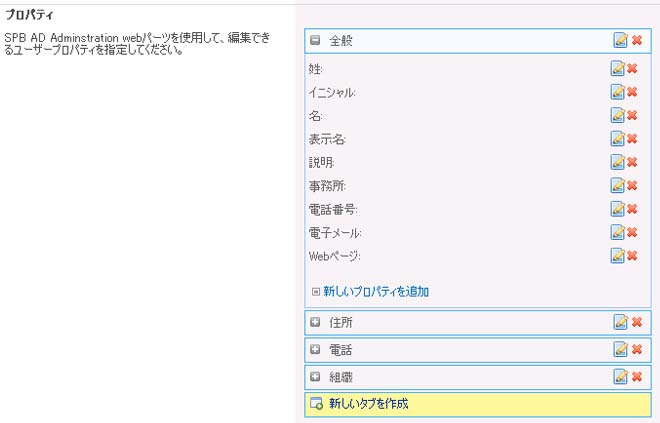The width and height of the screenshot is (660, 423).
Task: Edit the 電子メール property
Action: click(x=617, y=232)
